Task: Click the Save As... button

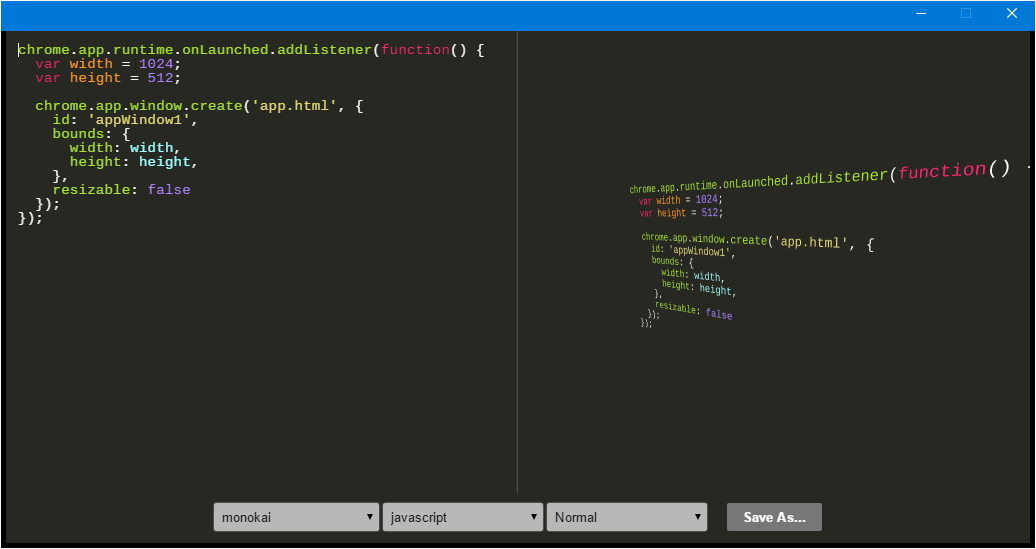Action: coord(774,517)
